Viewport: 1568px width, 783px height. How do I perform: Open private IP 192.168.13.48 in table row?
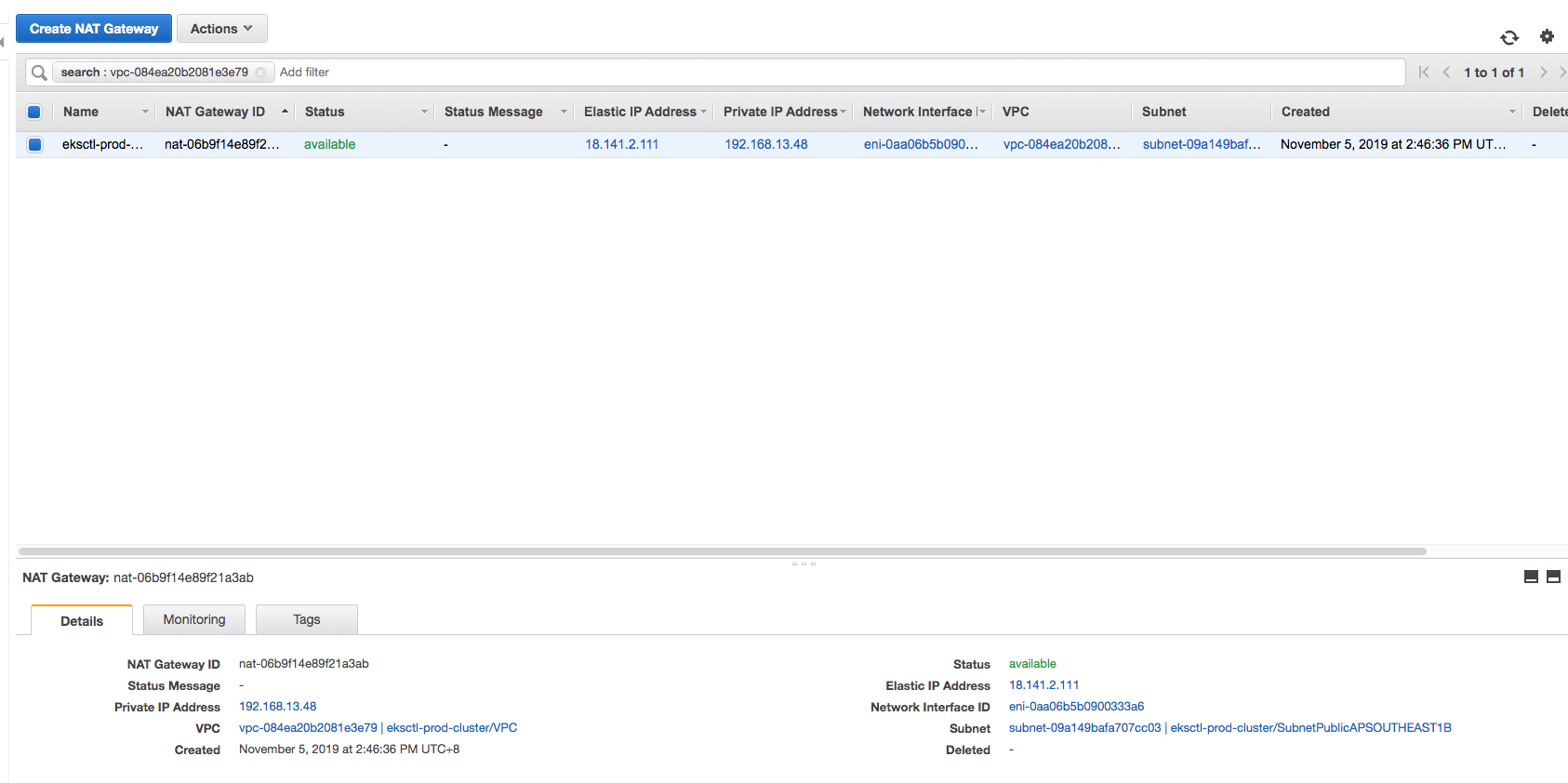[765, 144]
